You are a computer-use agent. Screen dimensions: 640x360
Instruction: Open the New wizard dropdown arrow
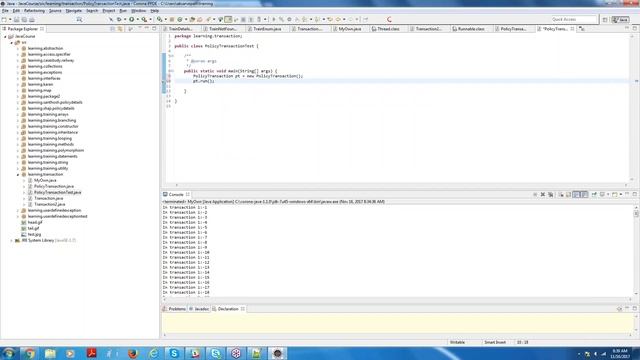coord(10,20)
